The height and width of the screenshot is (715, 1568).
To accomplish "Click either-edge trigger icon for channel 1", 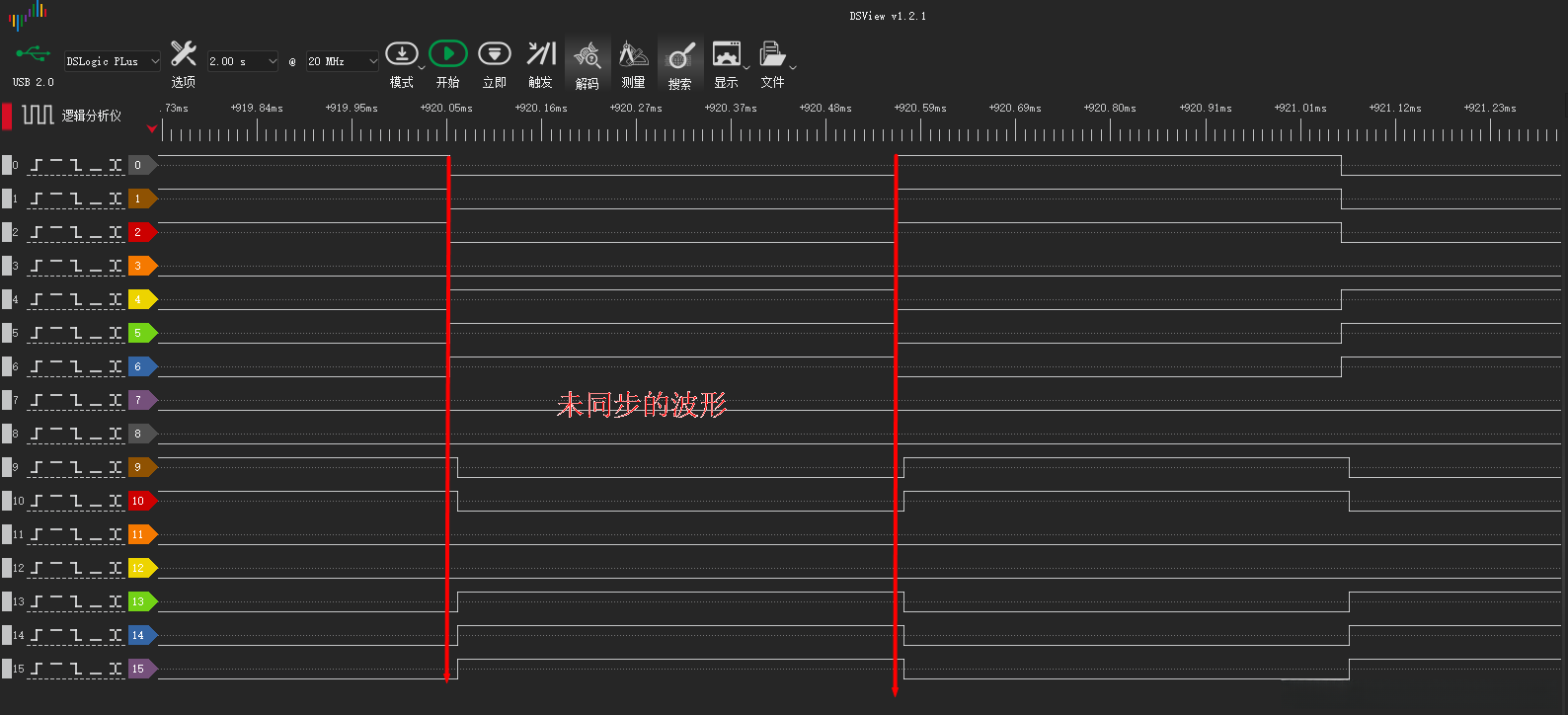I will 116,199.
